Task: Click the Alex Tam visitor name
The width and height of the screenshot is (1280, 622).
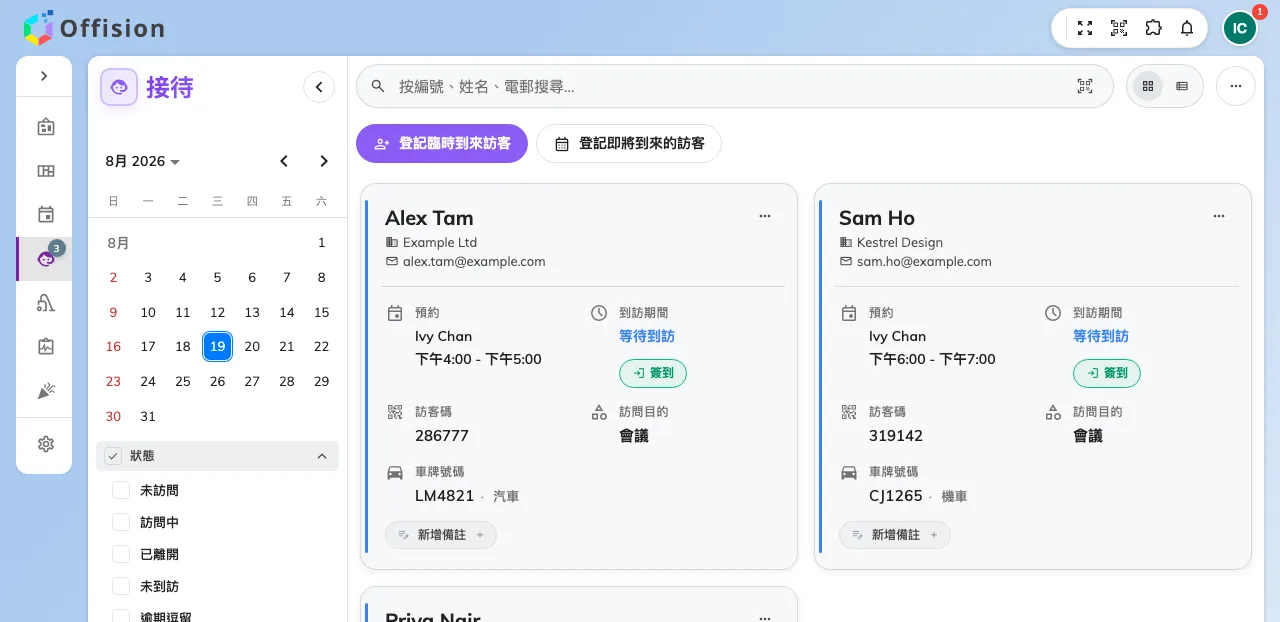Action: coord(429,218)
